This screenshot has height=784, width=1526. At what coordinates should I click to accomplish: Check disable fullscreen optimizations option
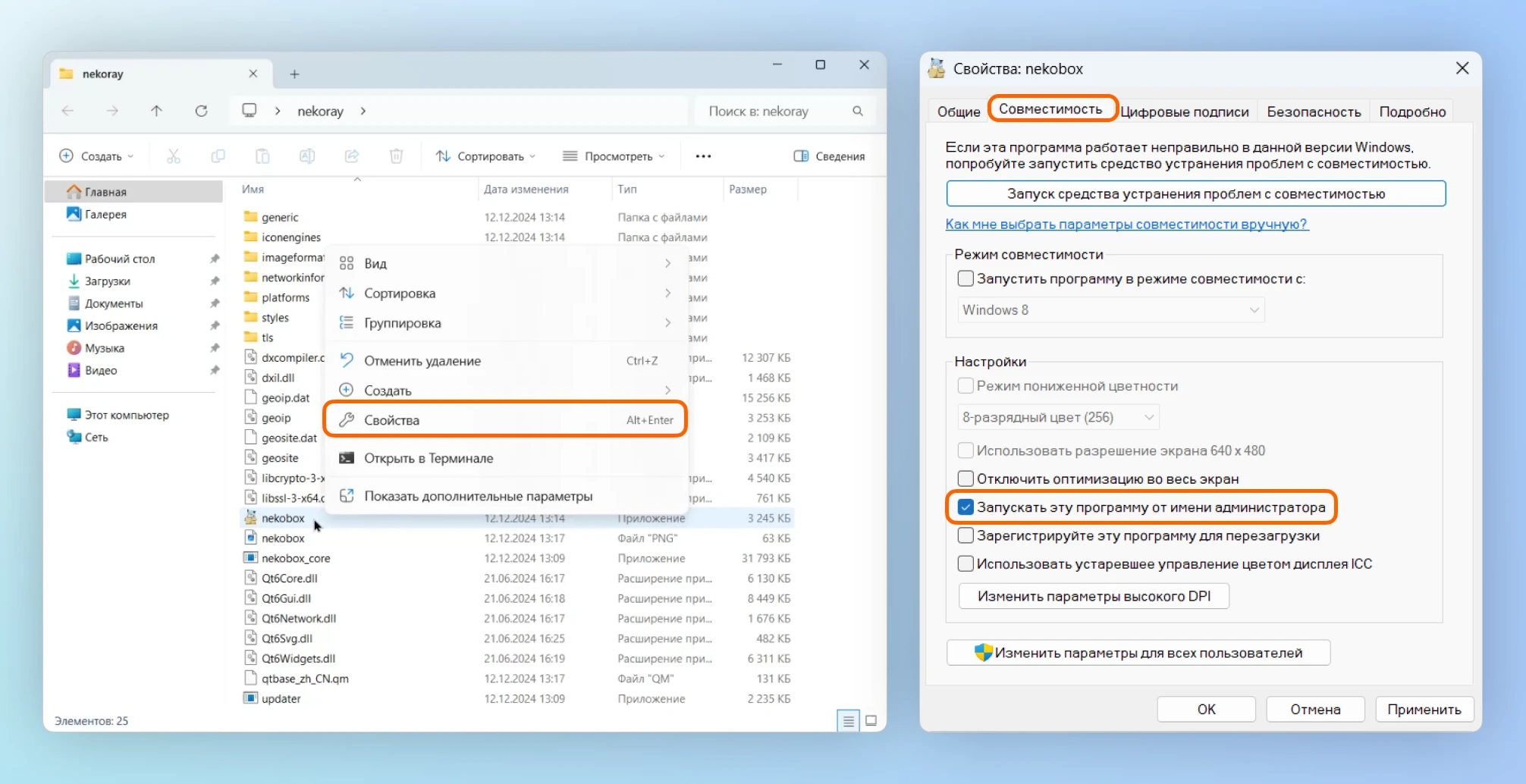(966, 478)
